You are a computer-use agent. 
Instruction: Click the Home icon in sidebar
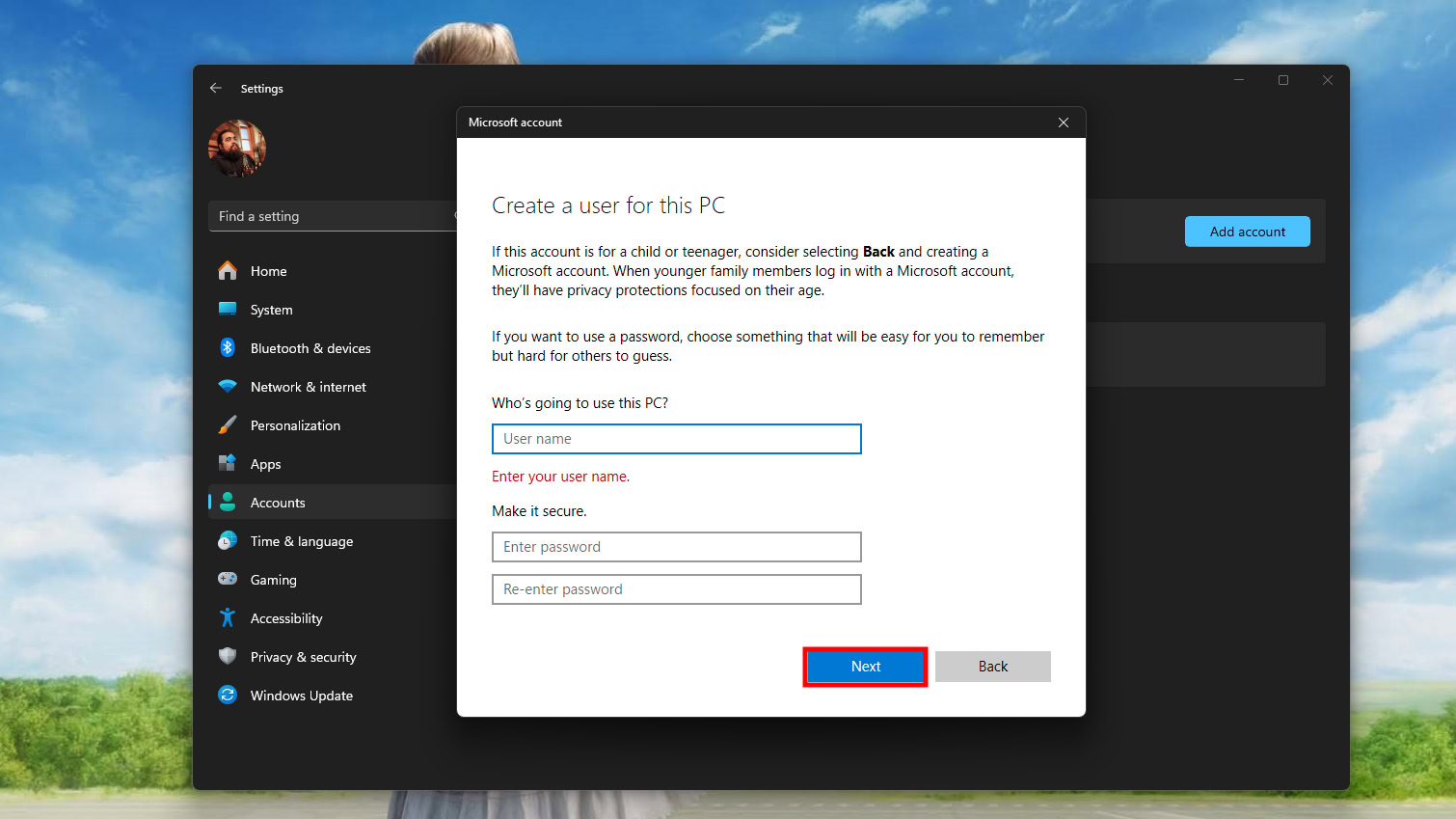point(228,271)
